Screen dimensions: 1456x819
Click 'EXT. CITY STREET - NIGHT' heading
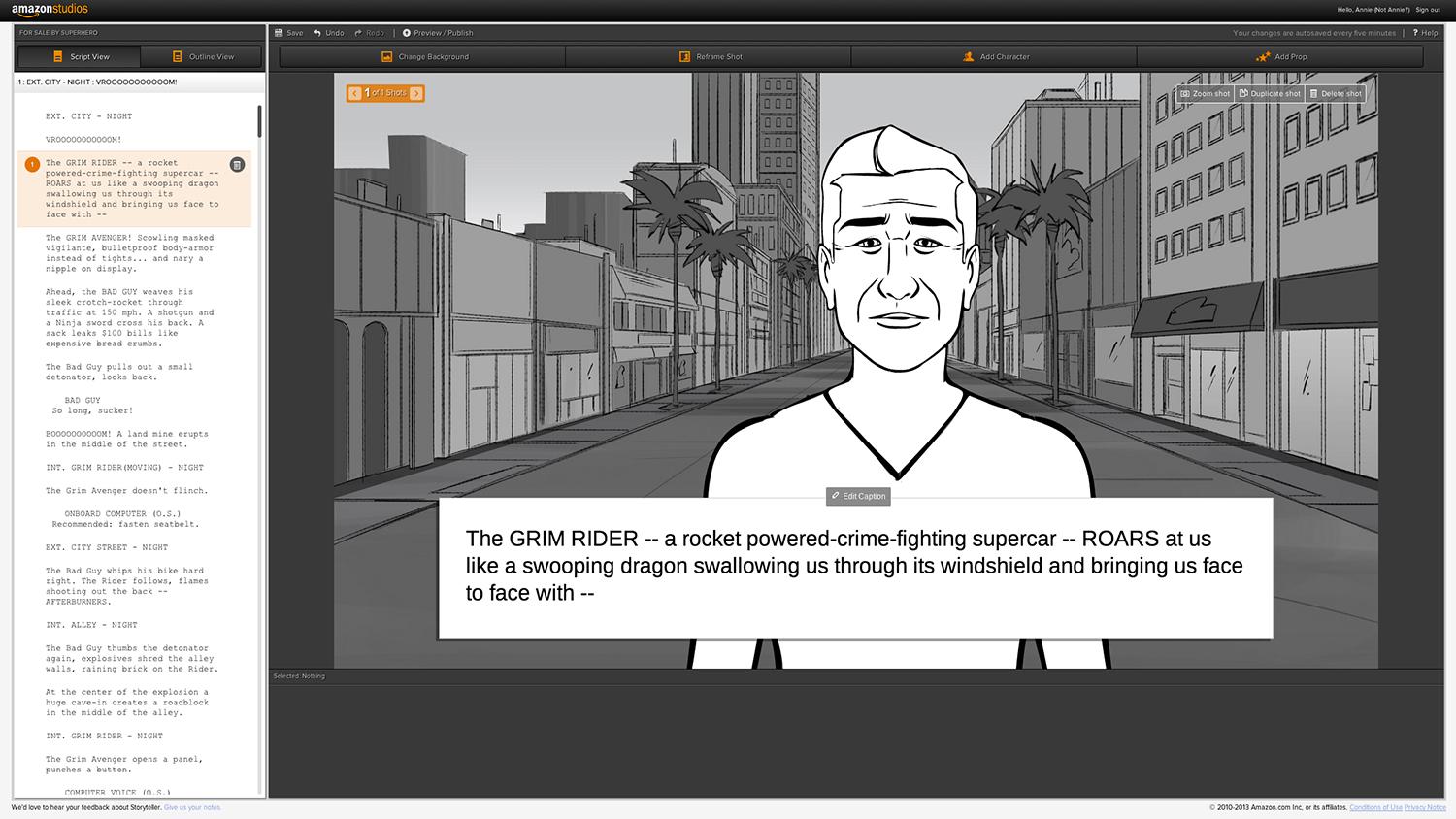click(107, 547)
